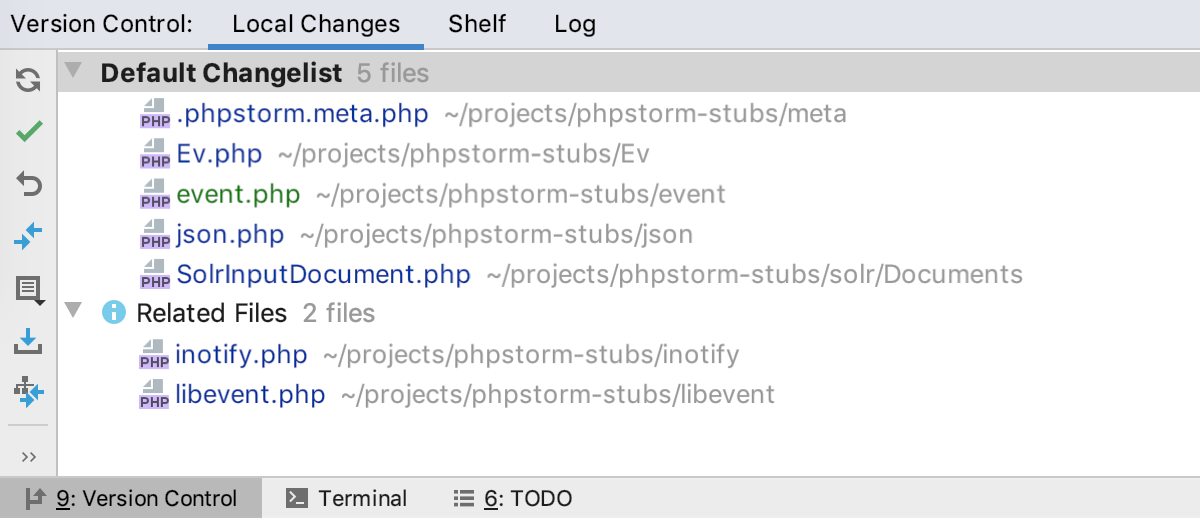The width and height of the screenshot is (1200, 518).
Task: Show more toolbar actions with double chevron
Action: click(x=29, y=456)
